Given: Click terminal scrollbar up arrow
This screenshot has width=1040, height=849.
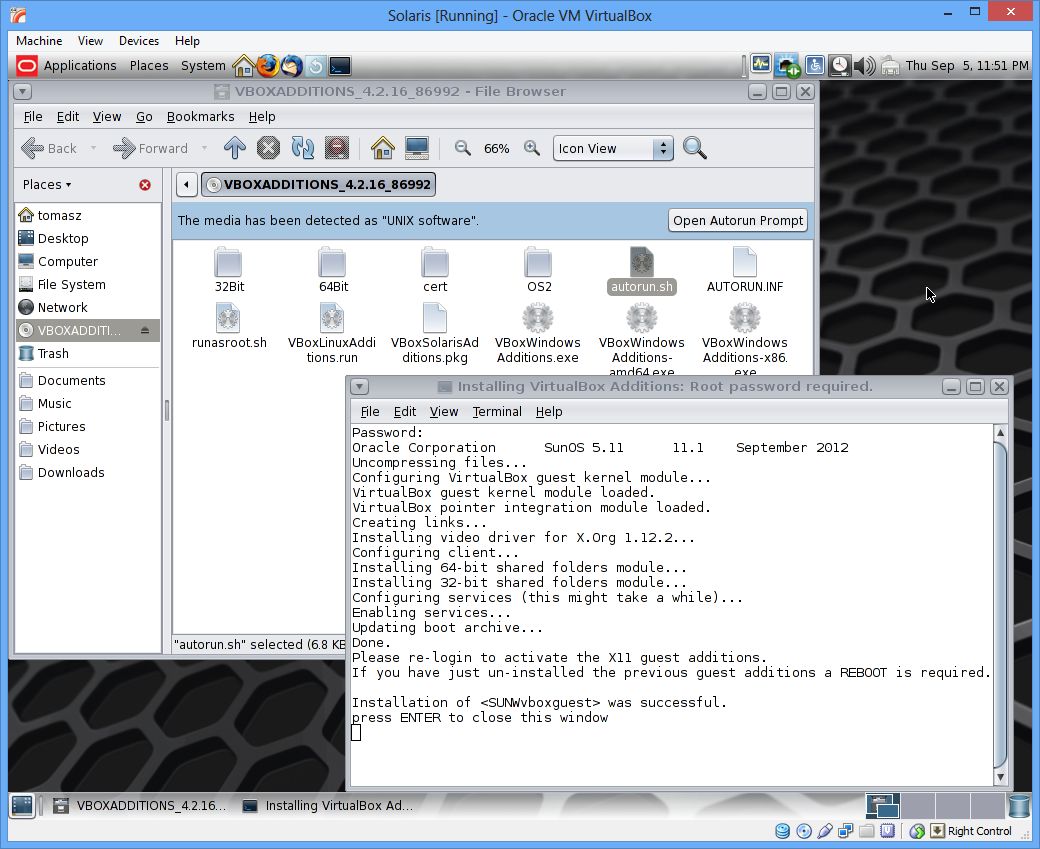Looking at the screenshot, I should coord(1000,432).
